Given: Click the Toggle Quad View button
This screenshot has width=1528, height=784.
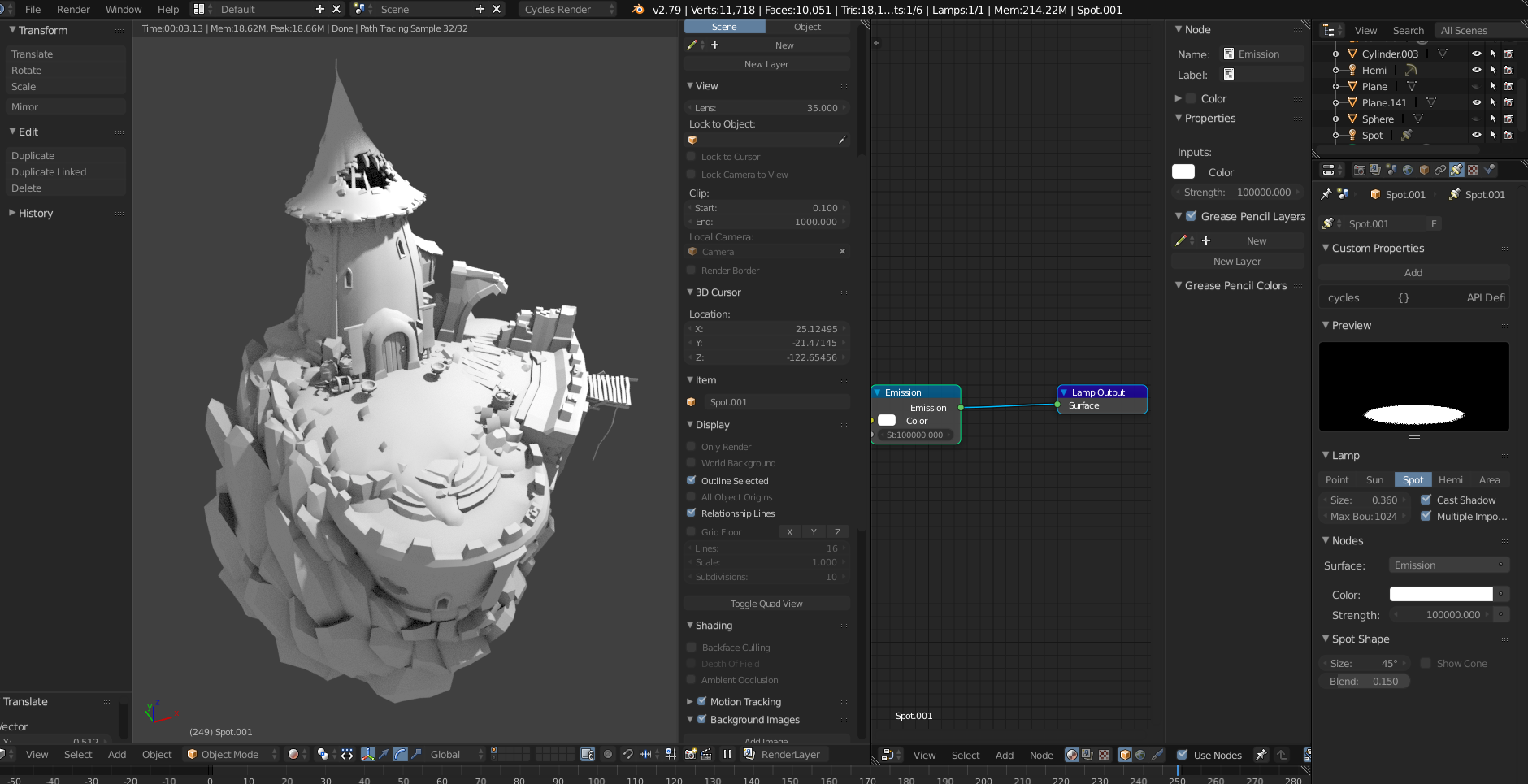Looking at the screenshot, I should [x=766, y=604].
